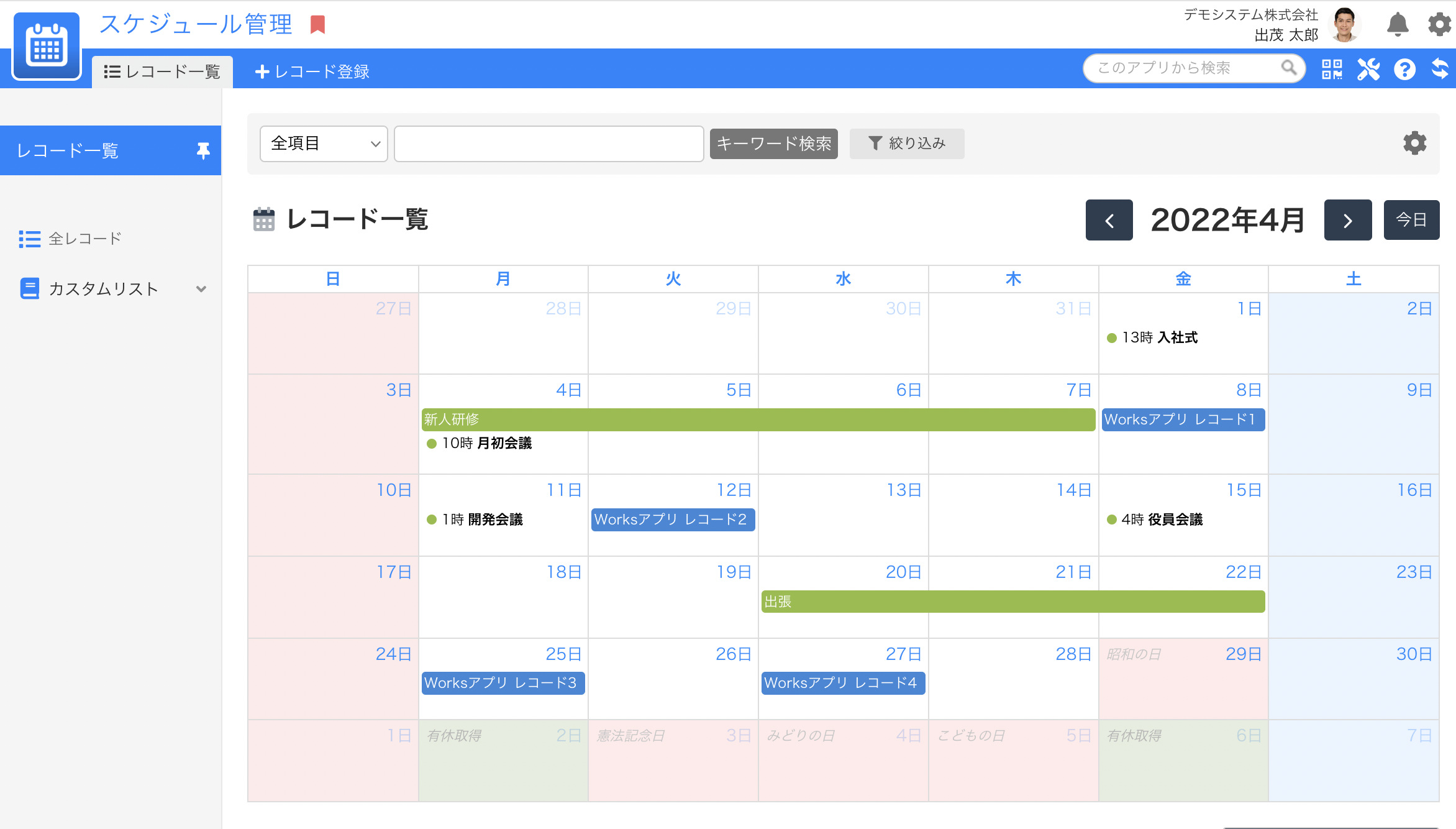Screen dimensions: 1456x829
Task: Open the レコード登録 tab
Action: [312, 72]
